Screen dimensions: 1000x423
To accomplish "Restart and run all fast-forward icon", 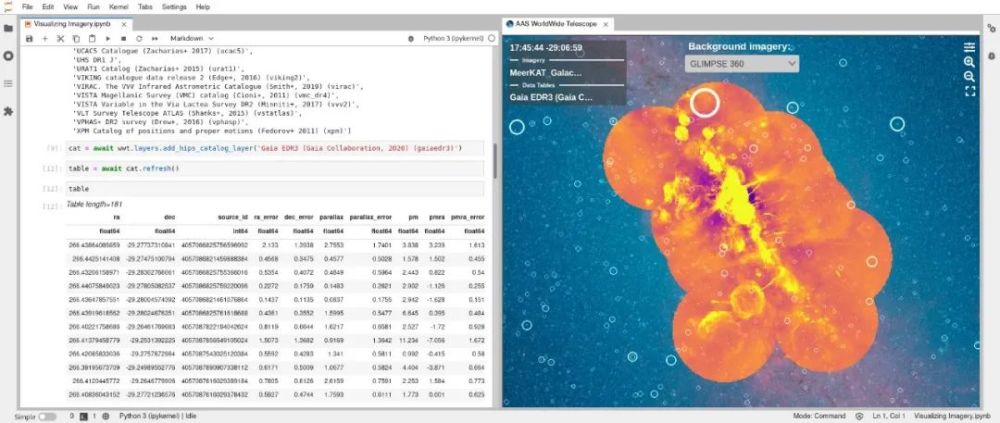I will (x=154, y=38).
